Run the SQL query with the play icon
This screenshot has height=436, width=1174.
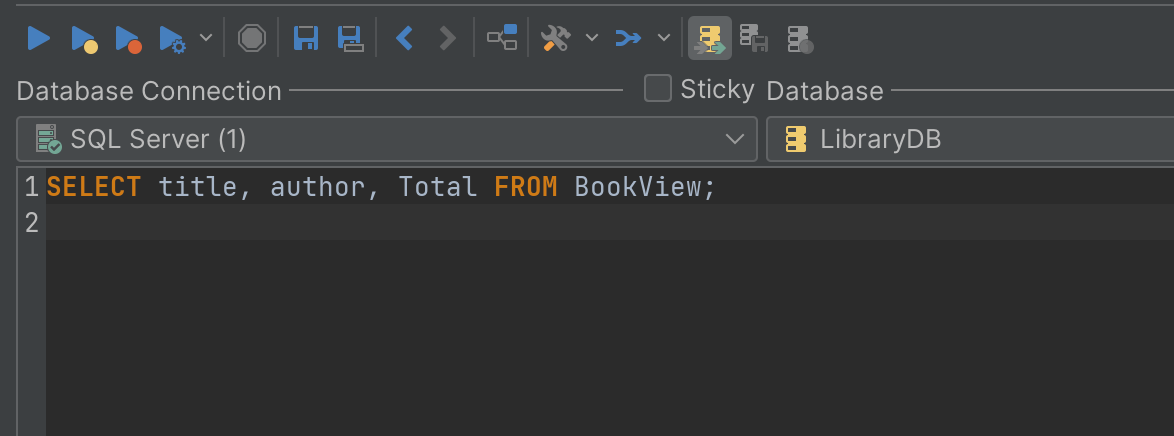tap(38, 37)
